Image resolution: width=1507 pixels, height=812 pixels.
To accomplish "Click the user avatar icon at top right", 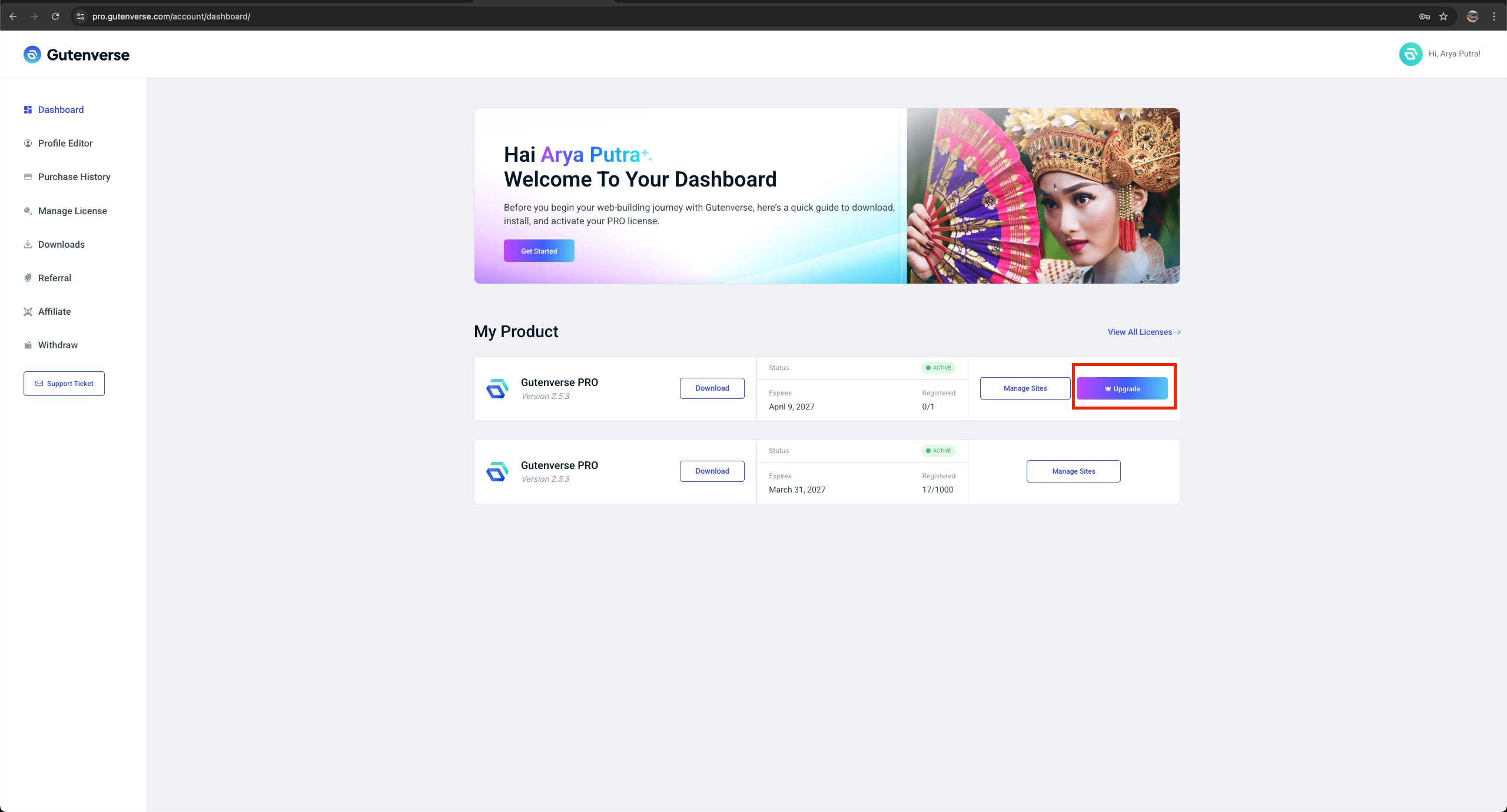I will click(x=1410, y=54).
